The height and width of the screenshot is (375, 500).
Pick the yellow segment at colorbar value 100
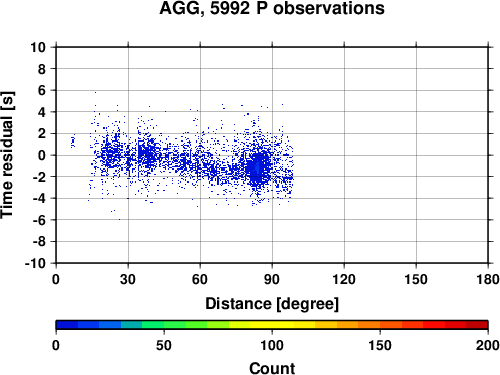click(x=272, y=325)
